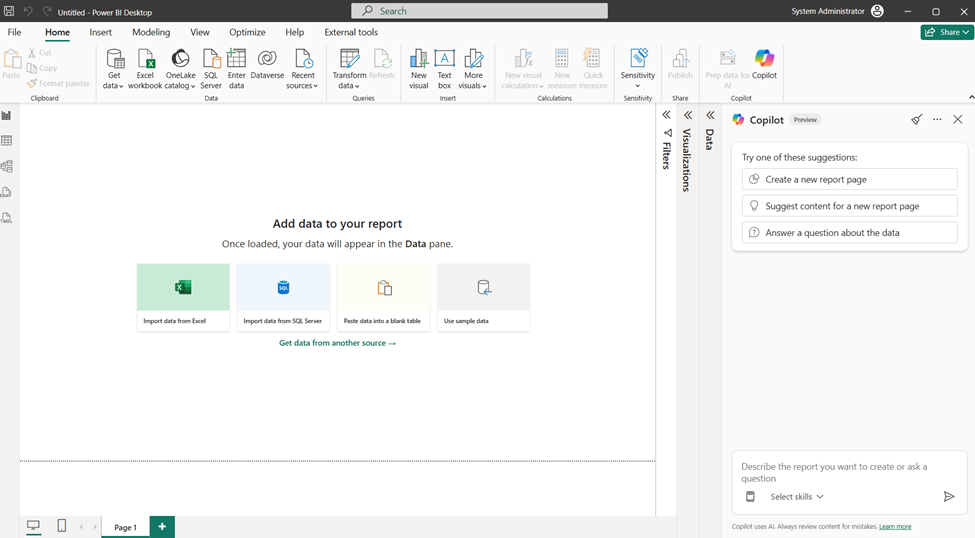Switch to mobile layout view
Viewport: 975px width, 538px height.
62,526
